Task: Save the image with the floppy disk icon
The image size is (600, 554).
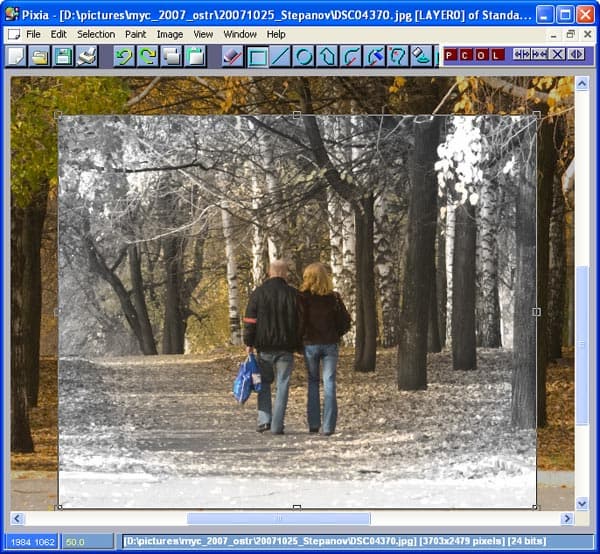Action: pos(64,57)
